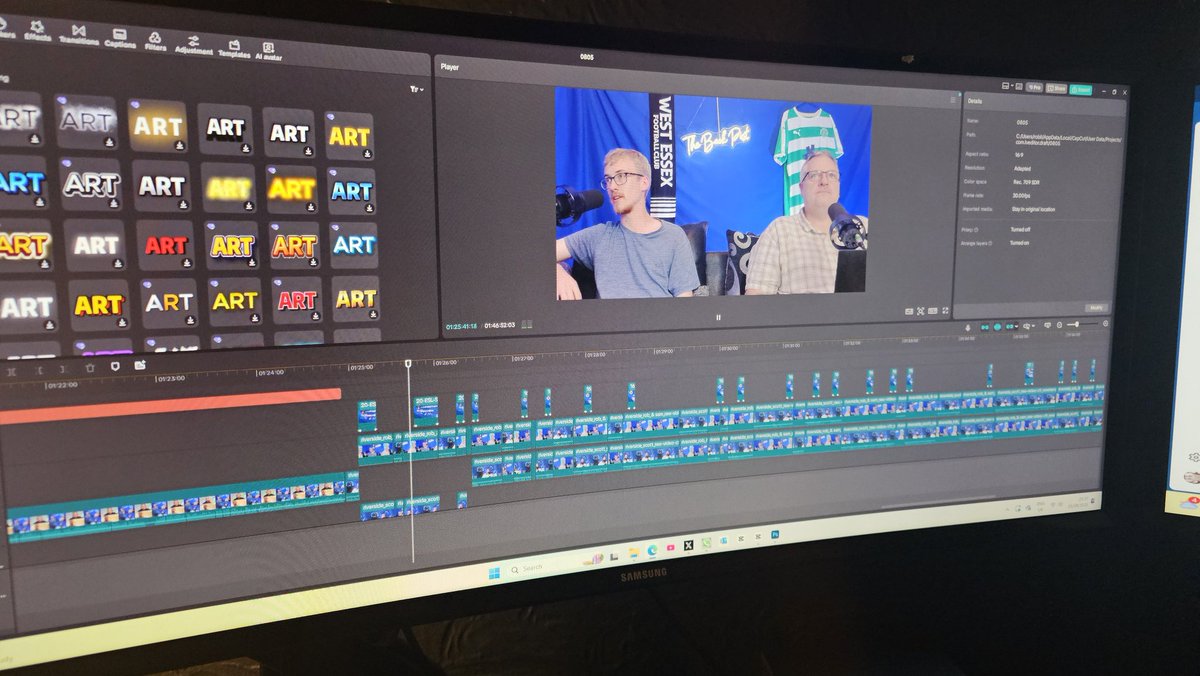Viewport: 1200px width, 676px height.
Task: Open the Adjustment tab
Action: point(194,44)
